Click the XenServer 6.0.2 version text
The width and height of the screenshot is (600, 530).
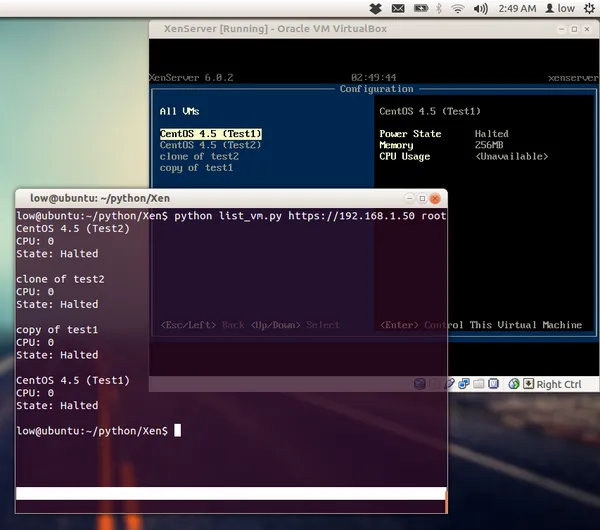click(x=191, y=78)
